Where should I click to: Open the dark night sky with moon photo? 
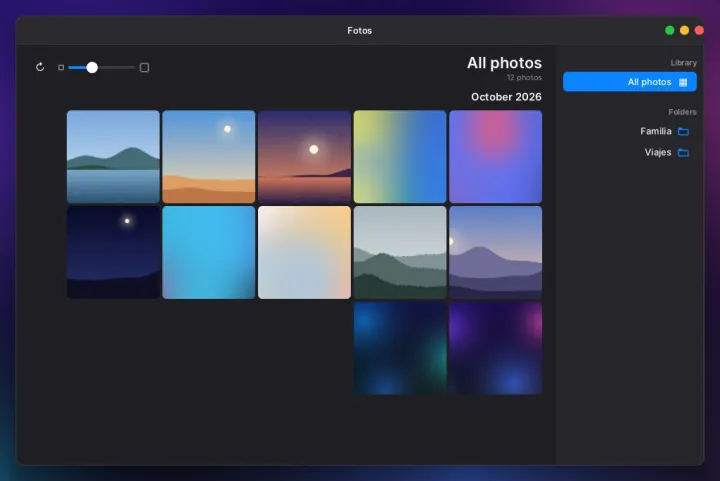tap(113, 252)
